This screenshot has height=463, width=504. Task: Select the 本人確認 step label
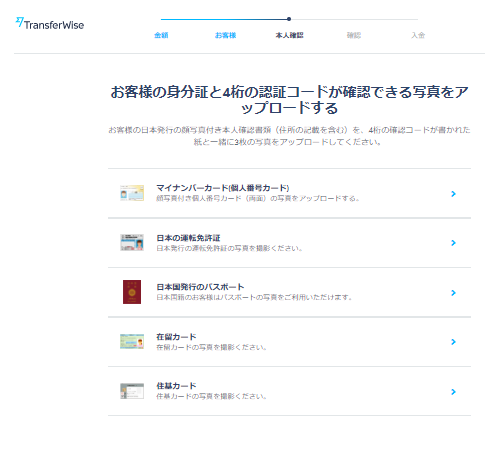(x=289, y=35)
